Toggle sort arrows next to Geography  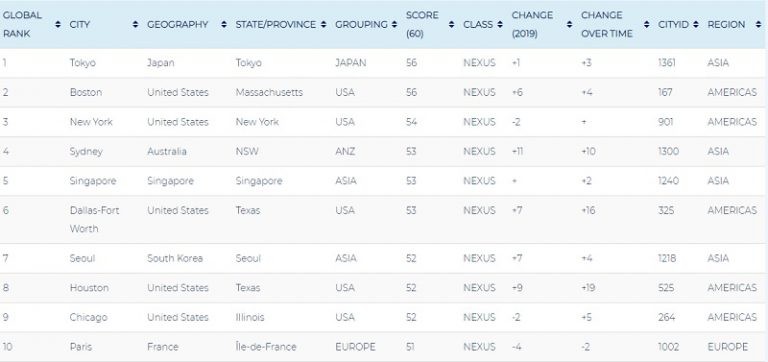coord(224,24)
